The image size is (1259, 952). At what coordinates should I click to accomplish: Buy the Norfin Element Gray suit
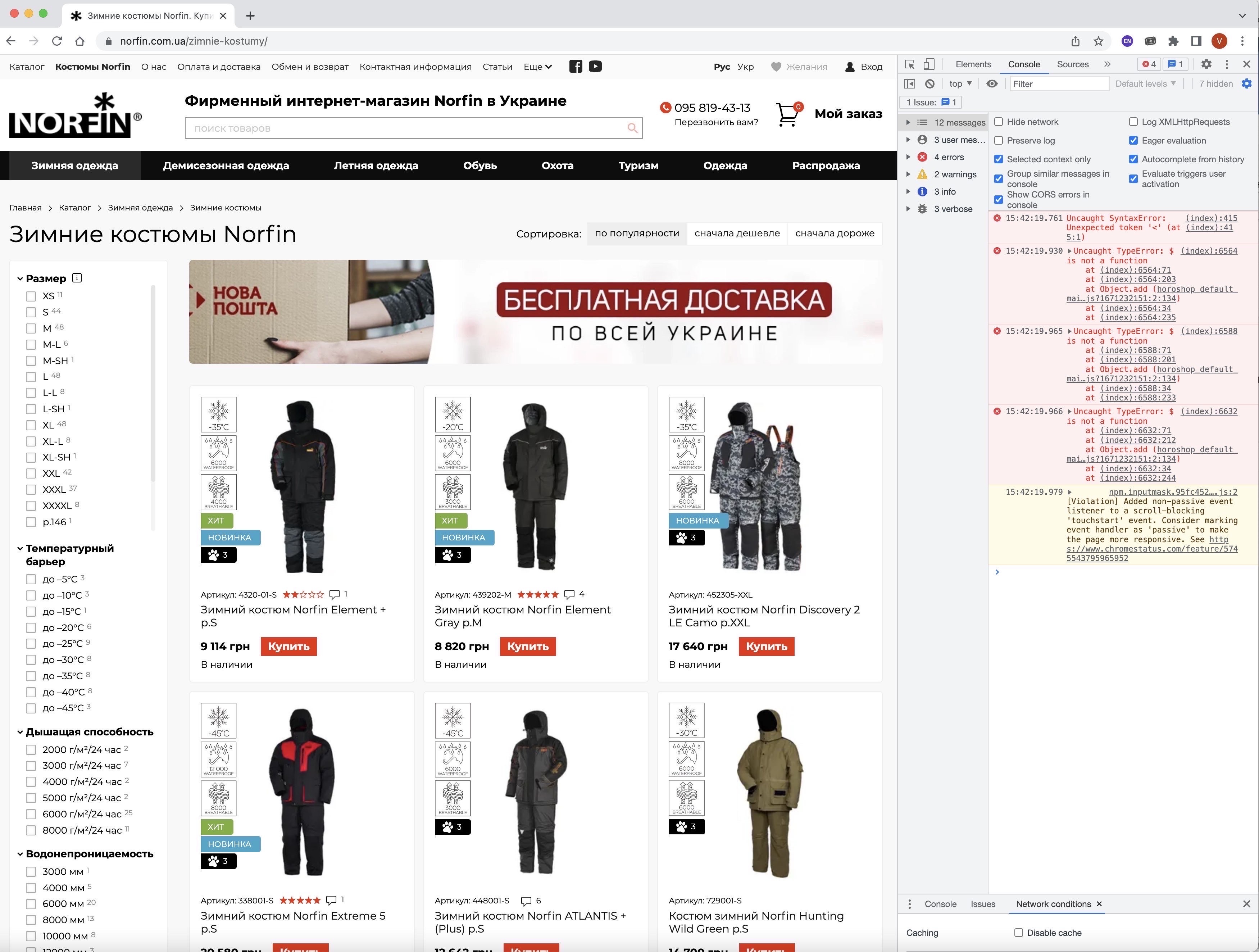(528, 646)
